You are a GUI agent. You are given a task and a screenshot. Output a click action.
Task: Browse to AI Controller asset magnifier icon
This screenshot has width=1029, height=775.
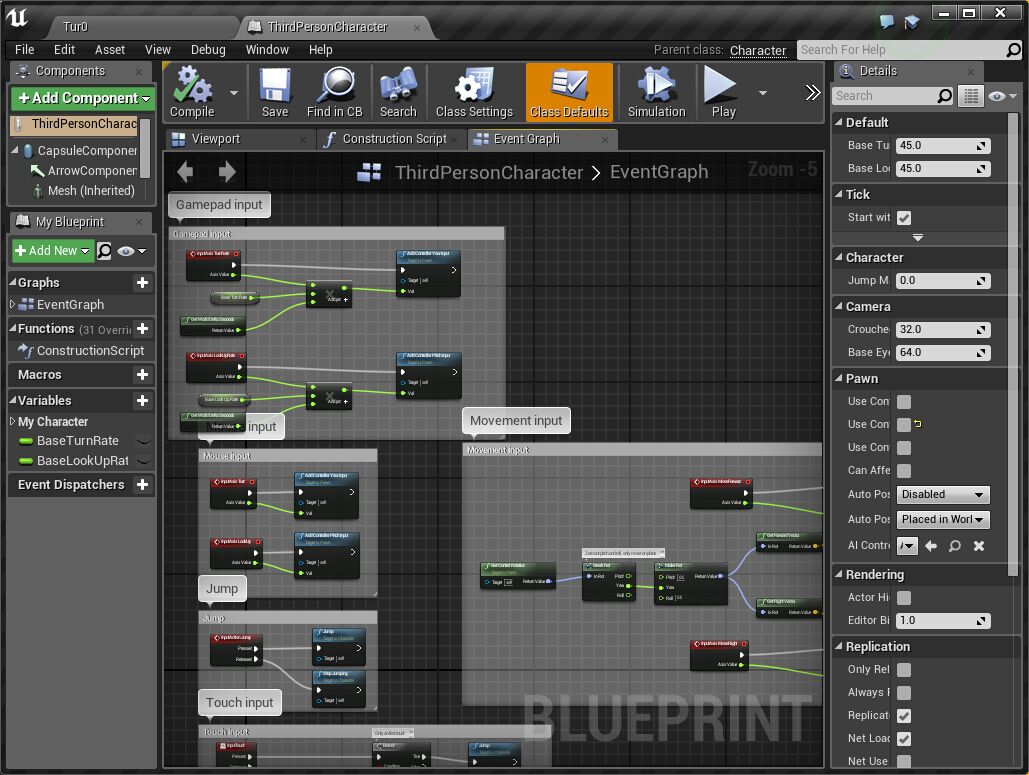pyautogui.click(x=955, y=546)
